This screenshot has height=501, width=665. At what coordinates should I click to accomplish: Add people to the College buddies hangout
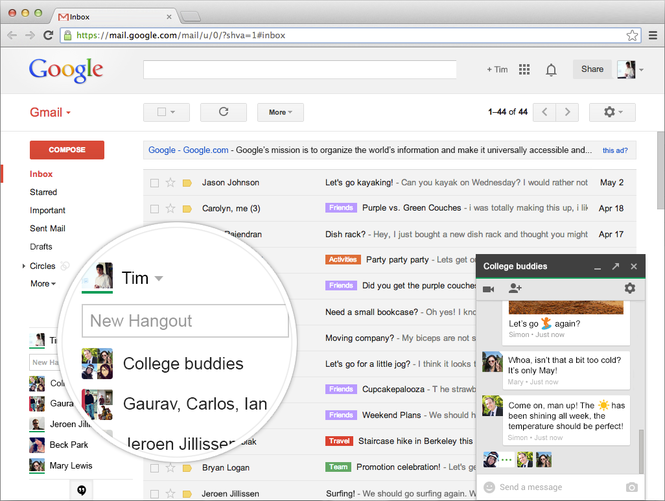click(515, 288)
